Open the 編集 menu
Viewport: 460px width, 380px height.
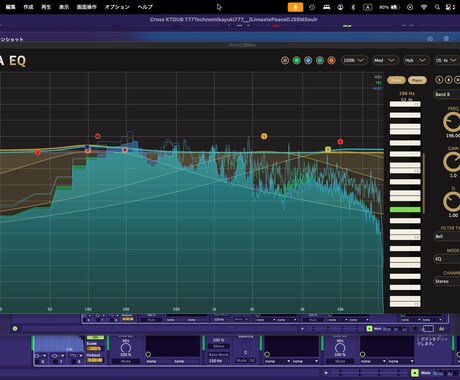click(10, 7)
